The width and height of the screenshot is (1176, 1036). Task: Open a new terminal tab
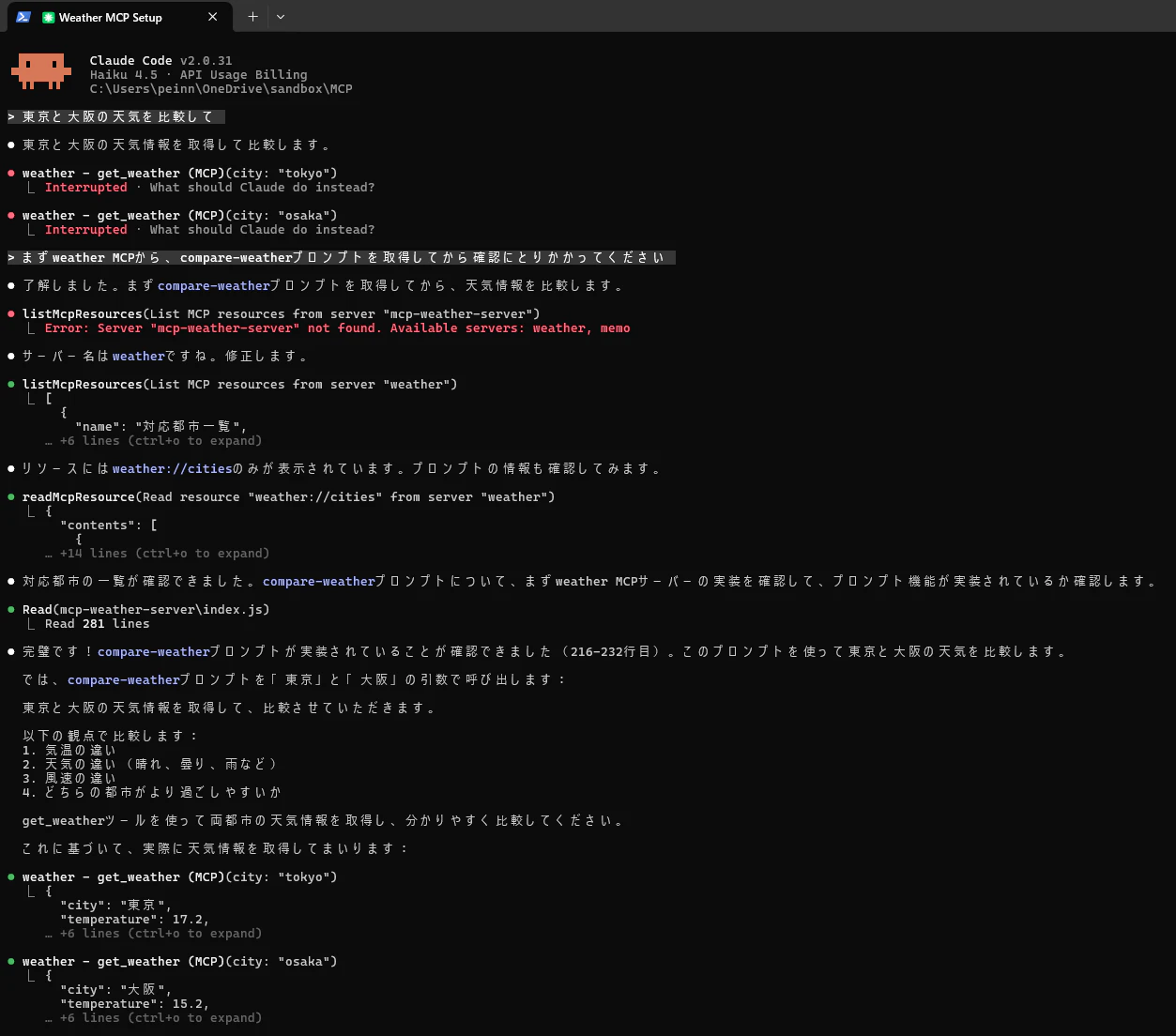252,17
